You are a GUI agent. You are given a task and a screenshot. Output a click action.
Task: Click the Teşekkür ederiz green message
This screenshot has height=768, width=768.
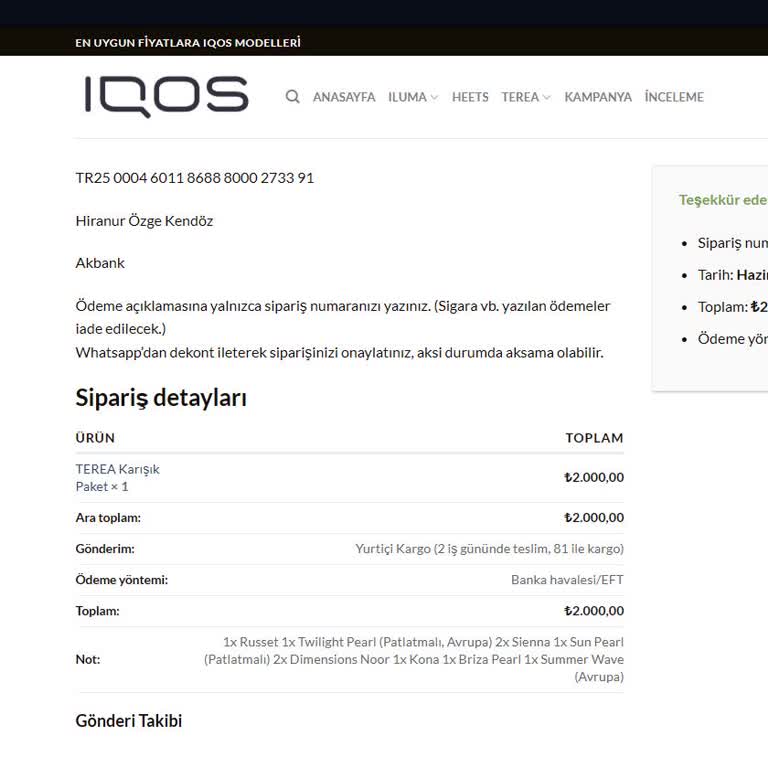point(723,200)
